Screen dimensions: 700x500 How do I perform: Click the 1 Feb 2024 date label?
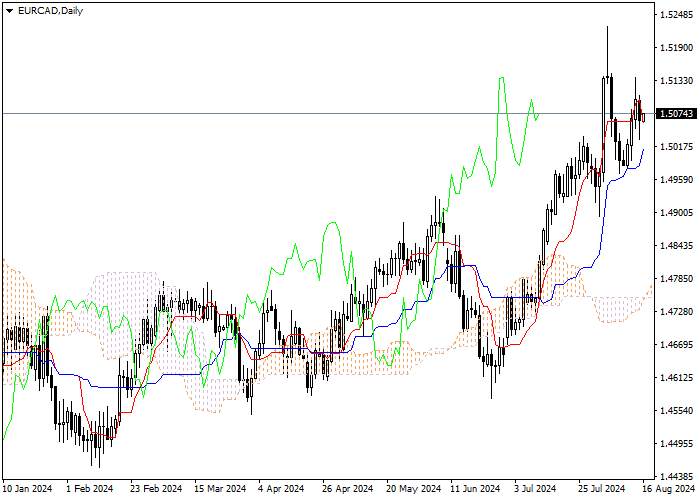tap(89, 488)
